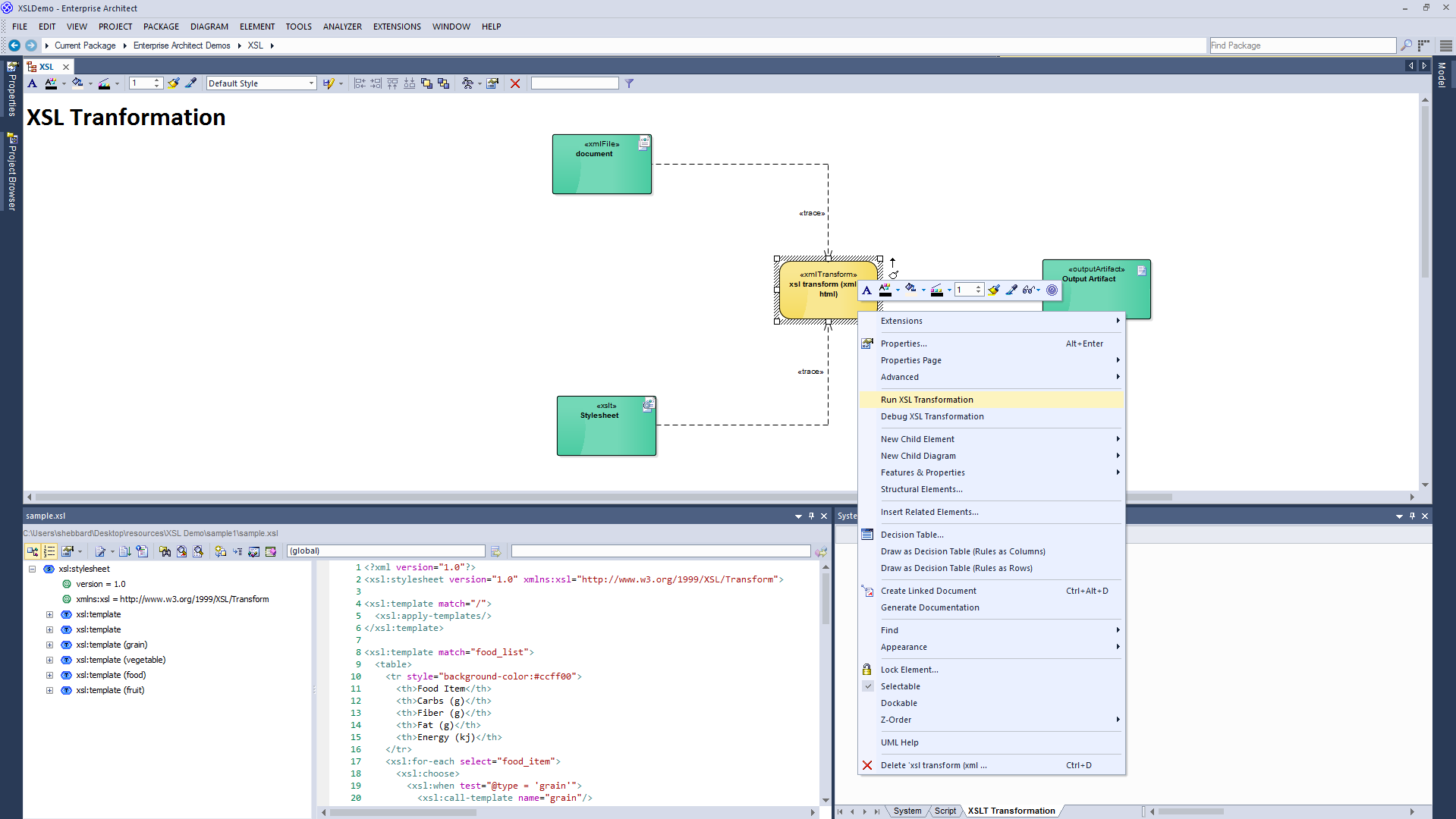The height and width of the screenshot is (819, 1456).
Task: Click the style eyedropper in the diagram toolbar
Action: point(191,83)
